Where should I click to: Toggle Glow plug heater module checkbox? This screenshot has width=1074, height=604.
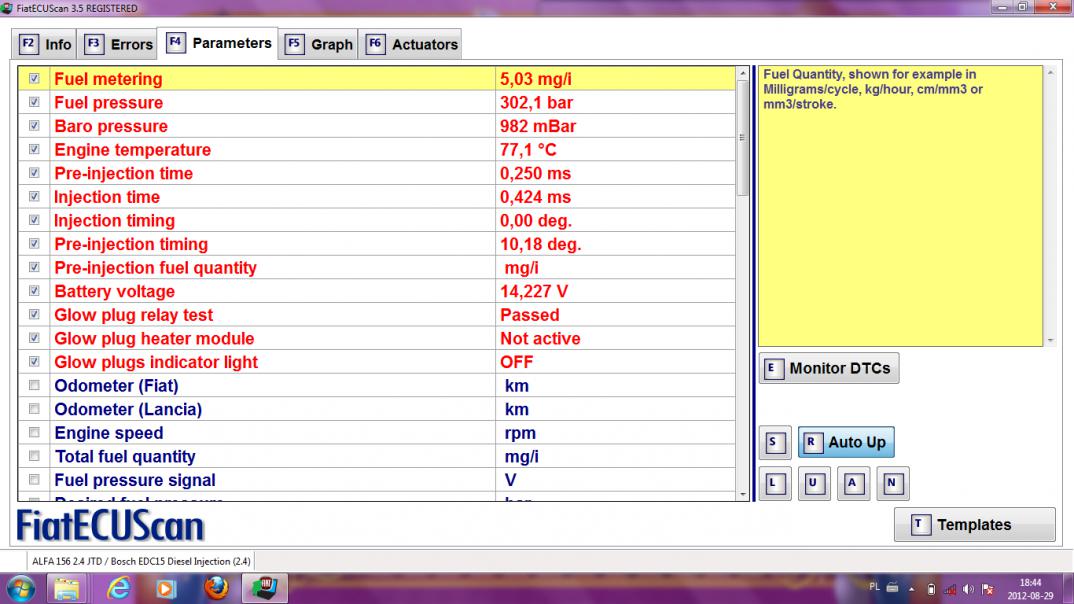34,338
